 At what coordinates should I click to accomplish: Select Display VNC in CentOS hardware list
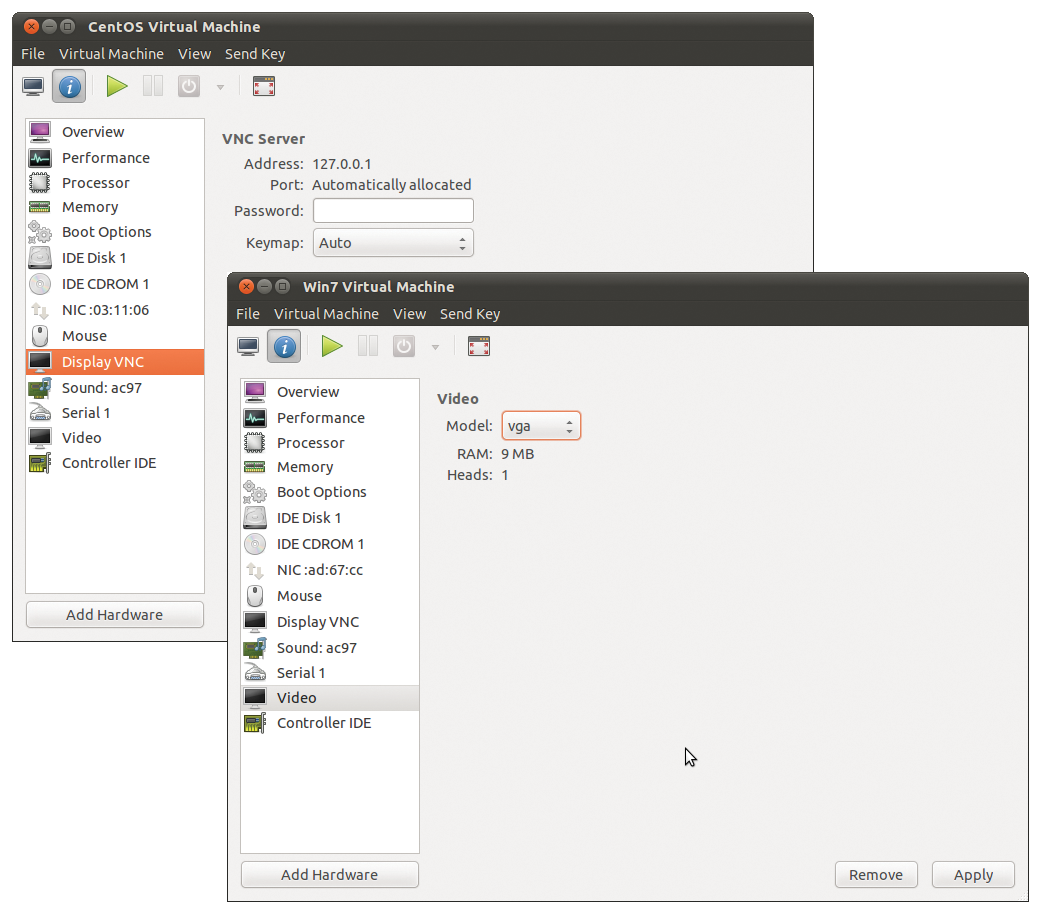click(x=115, y=362)
